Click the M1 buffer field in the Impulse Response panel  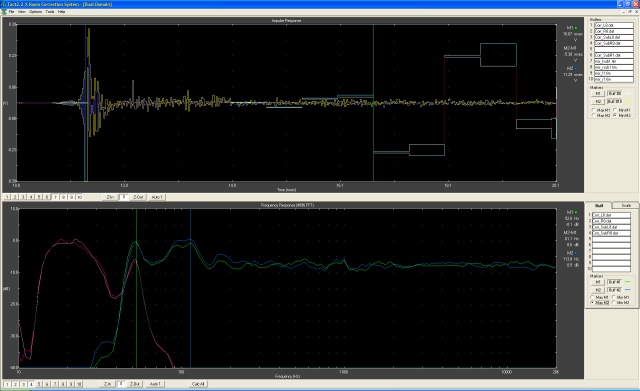614,93
